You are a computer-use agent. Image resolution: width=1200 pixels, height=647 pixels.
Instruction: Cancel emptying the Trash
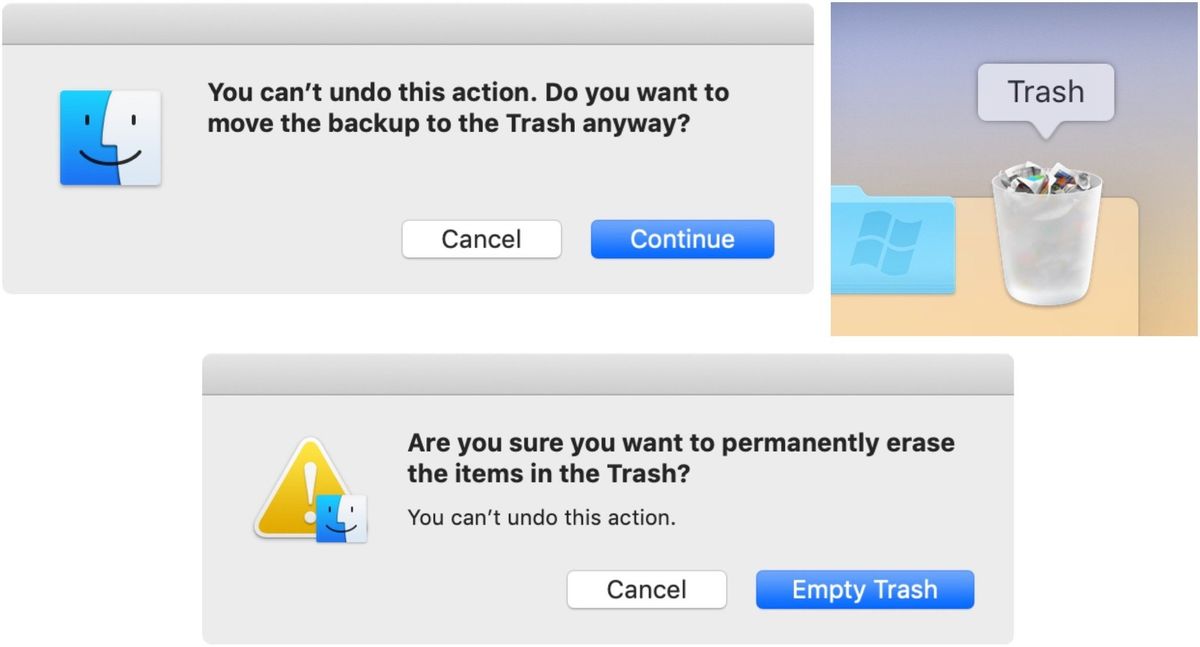(x=646, y=589)
